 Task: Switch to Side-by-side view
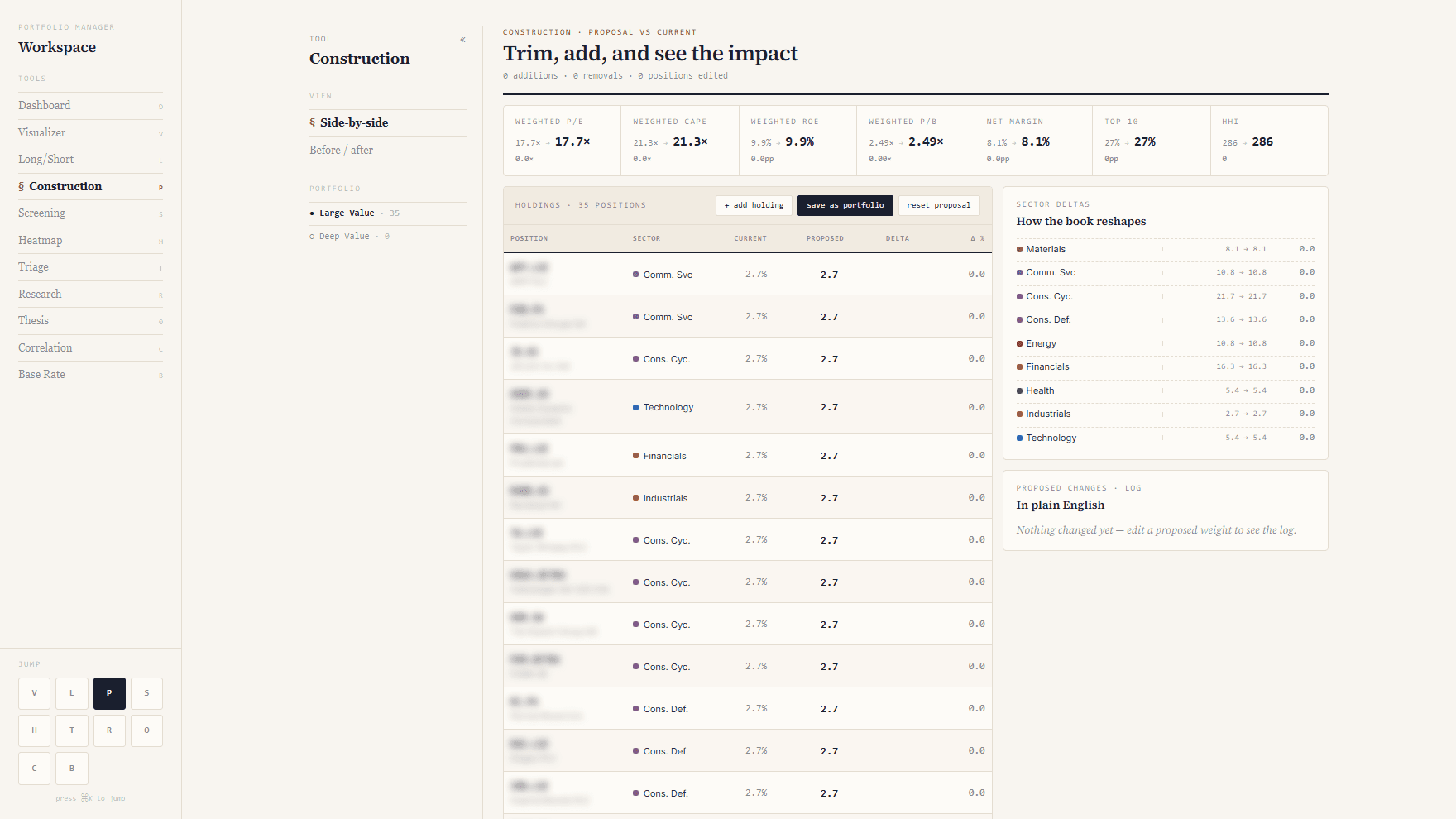coord(388,123)
